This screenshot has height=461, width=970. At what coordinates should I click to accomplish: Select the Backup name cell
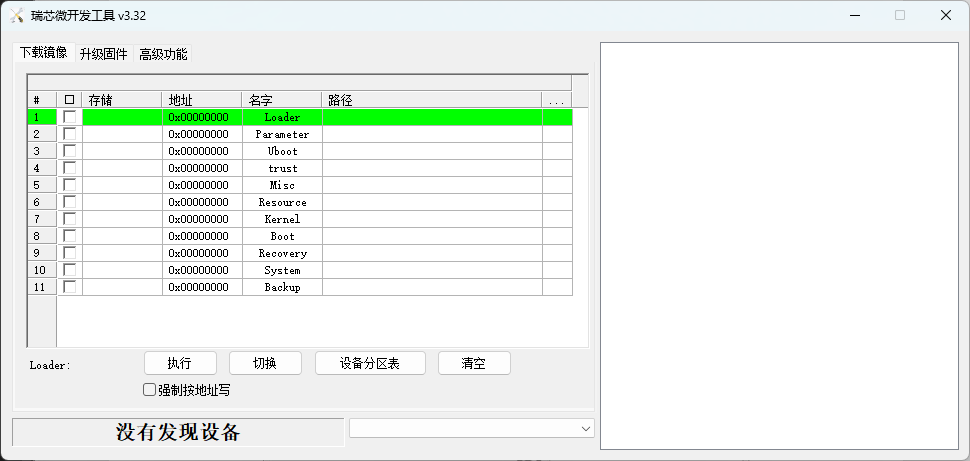[282, 287]
